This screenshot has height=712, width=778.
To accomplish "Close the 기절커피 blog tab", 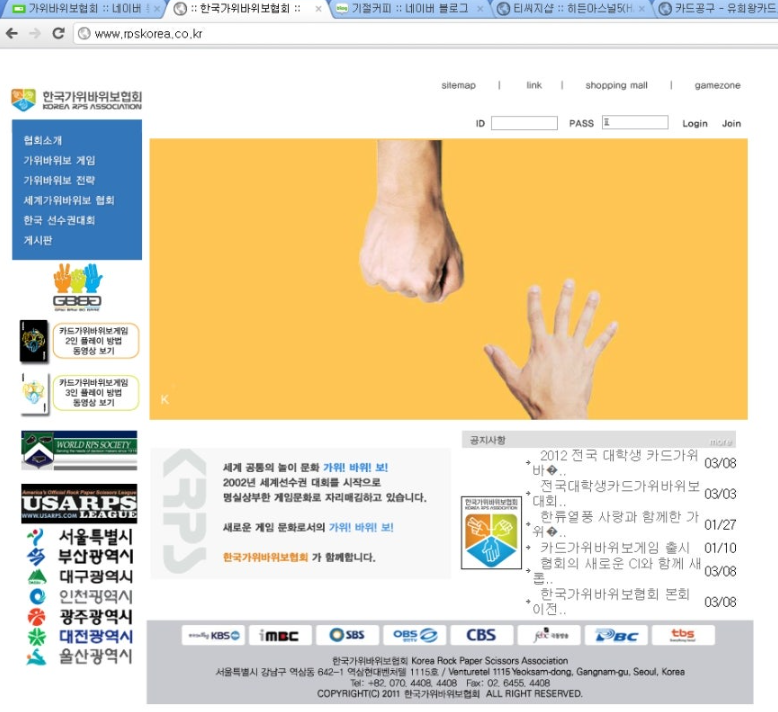I will [480, 9].
